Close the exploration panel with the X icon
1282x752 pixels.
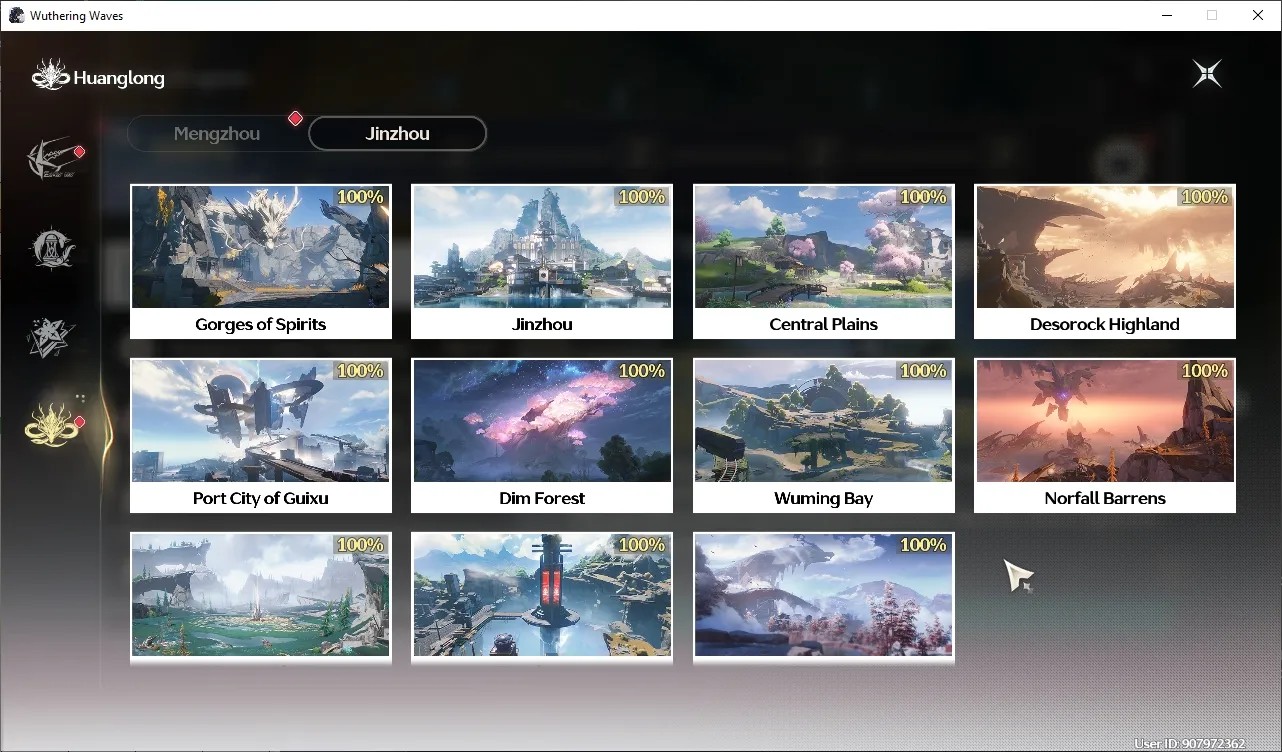(1207, 74)
